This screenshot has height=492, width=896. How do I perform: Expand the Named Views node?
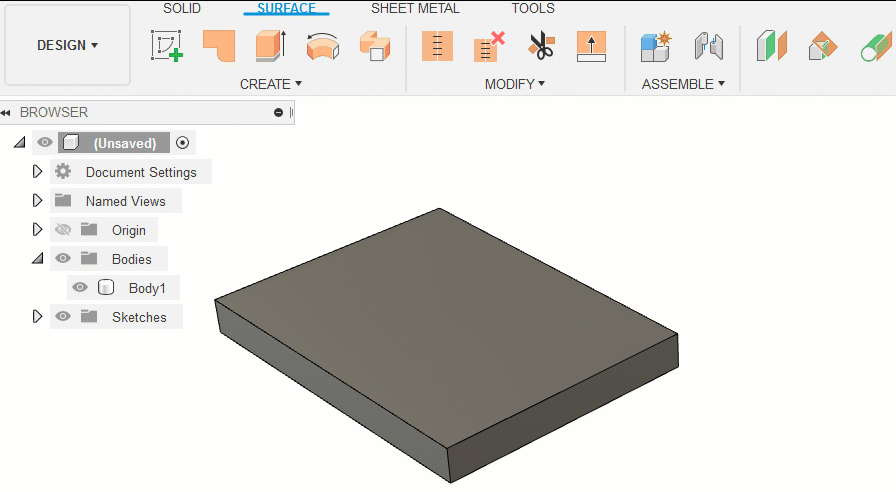[37, 201]
